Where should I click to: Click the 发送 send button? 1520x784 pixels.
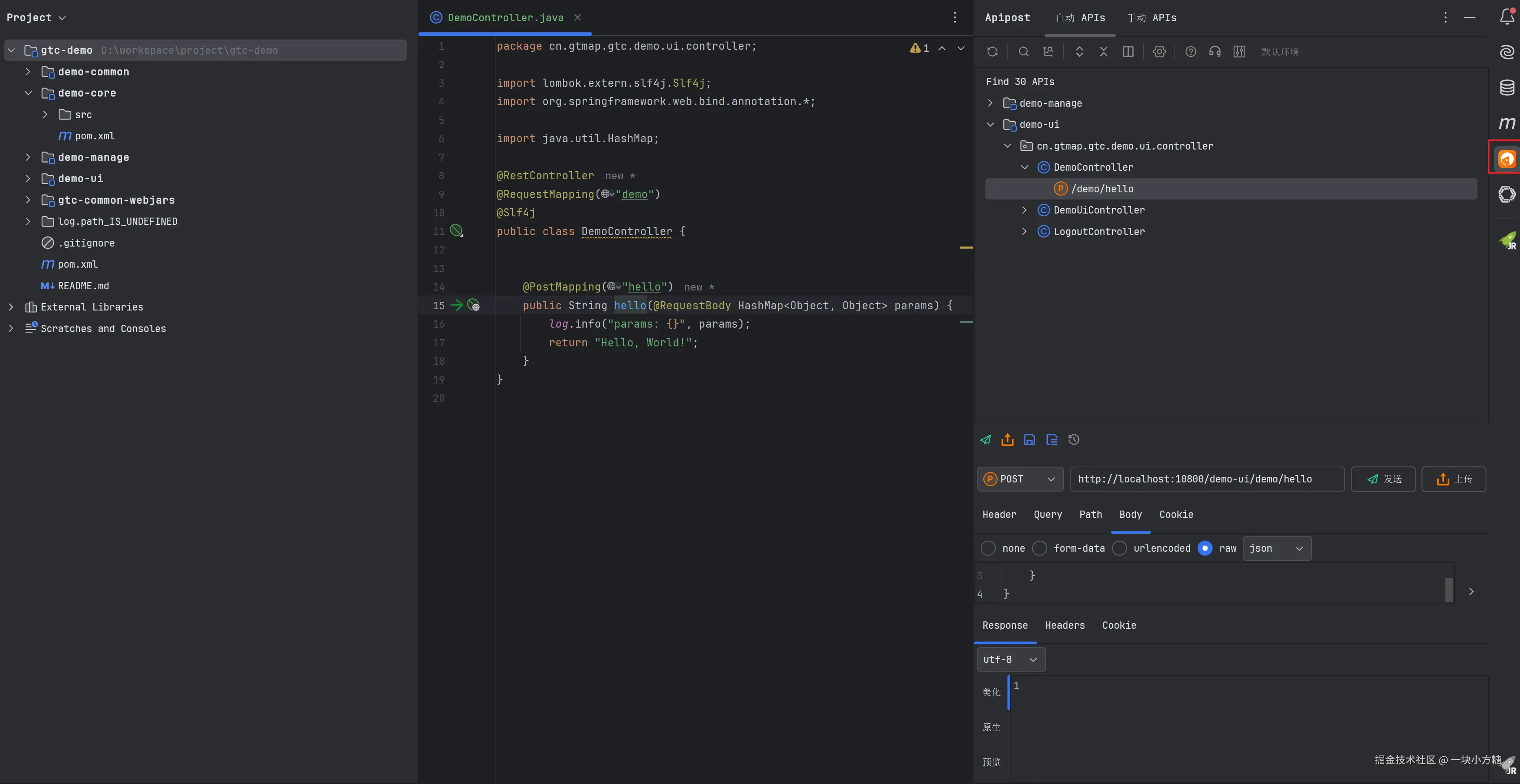point(1383,479)
